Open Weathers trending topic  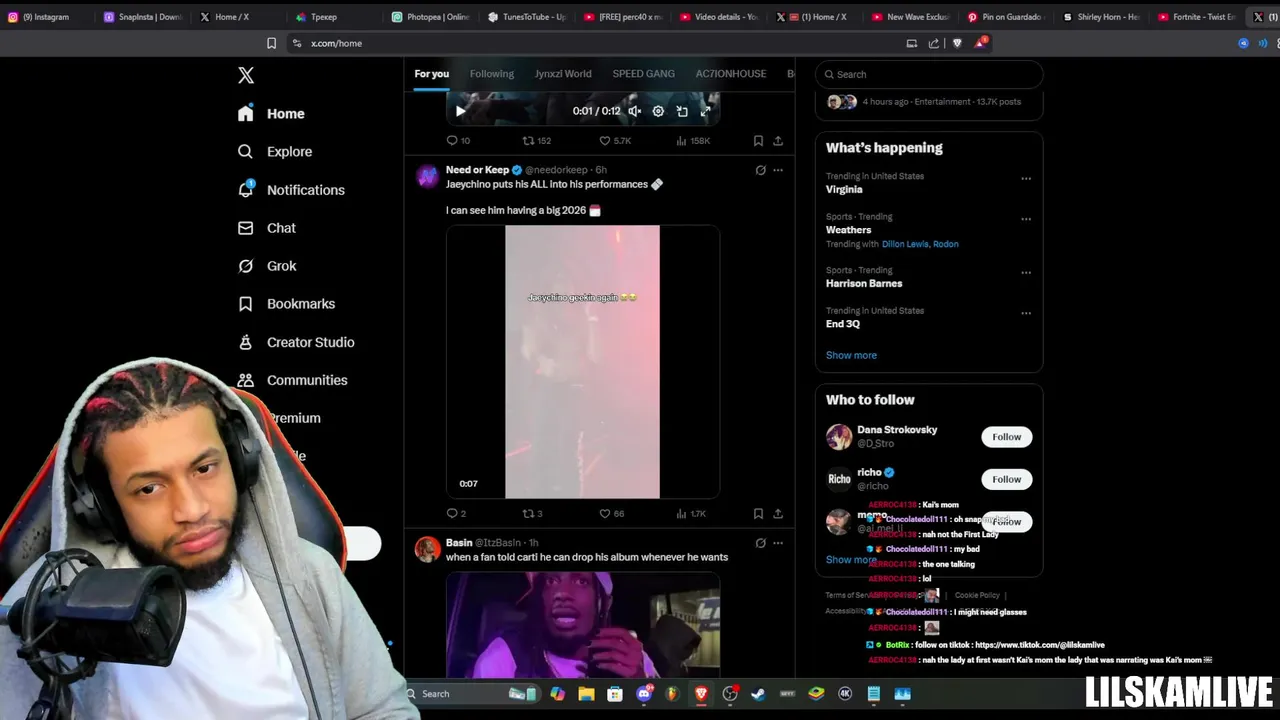(x=848, y=230)
